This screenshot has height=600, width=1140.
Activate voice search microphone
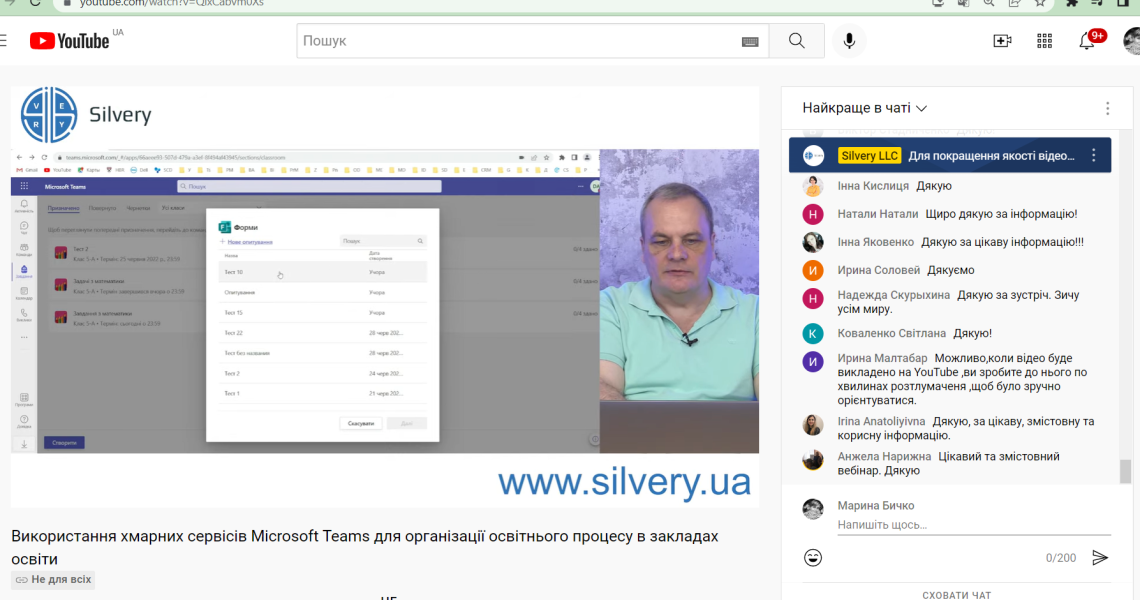pyautogui.click(x=849, y=41)
